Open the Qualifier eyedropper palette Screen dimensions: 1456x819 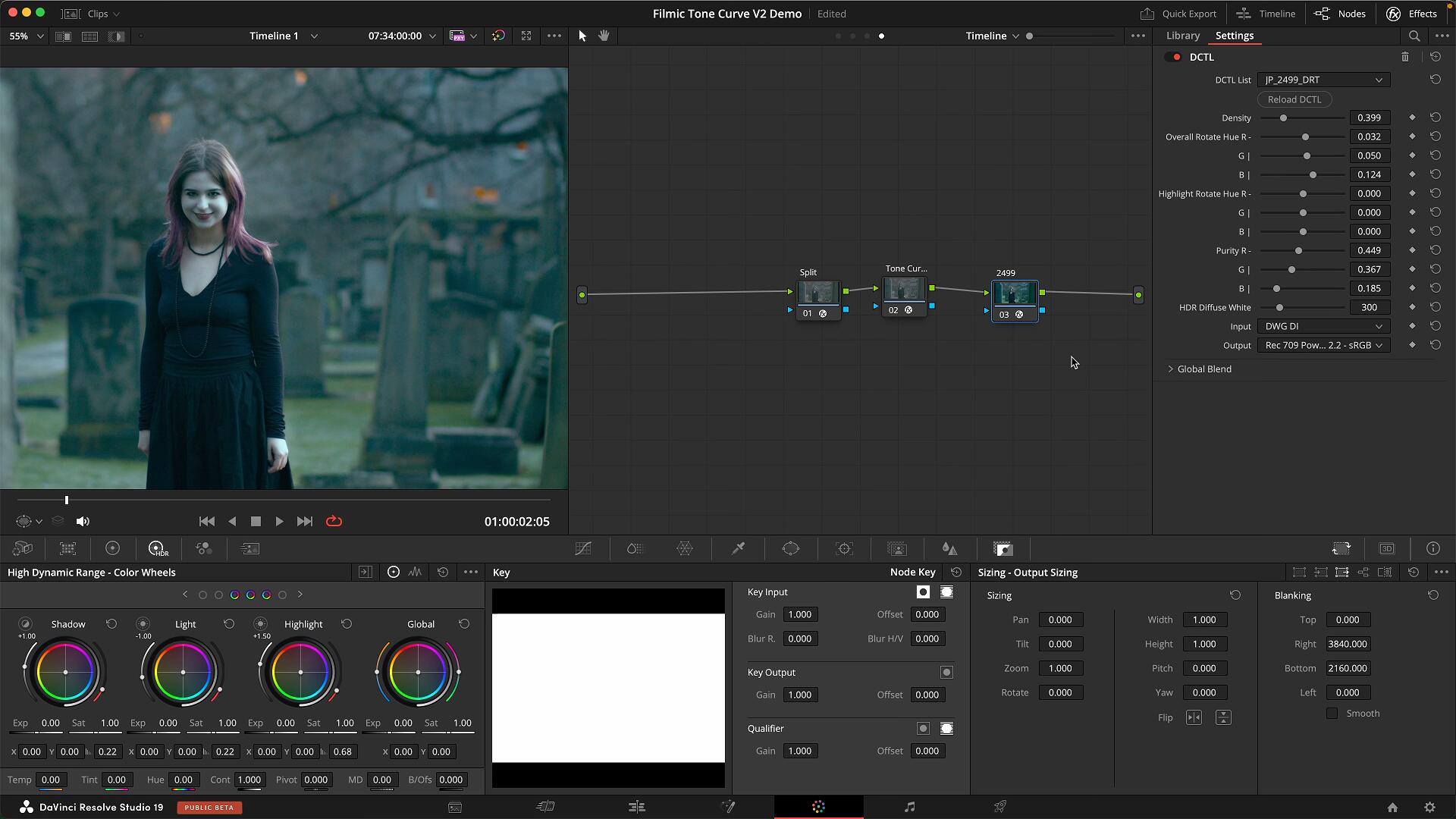click(x=738, y=548)
